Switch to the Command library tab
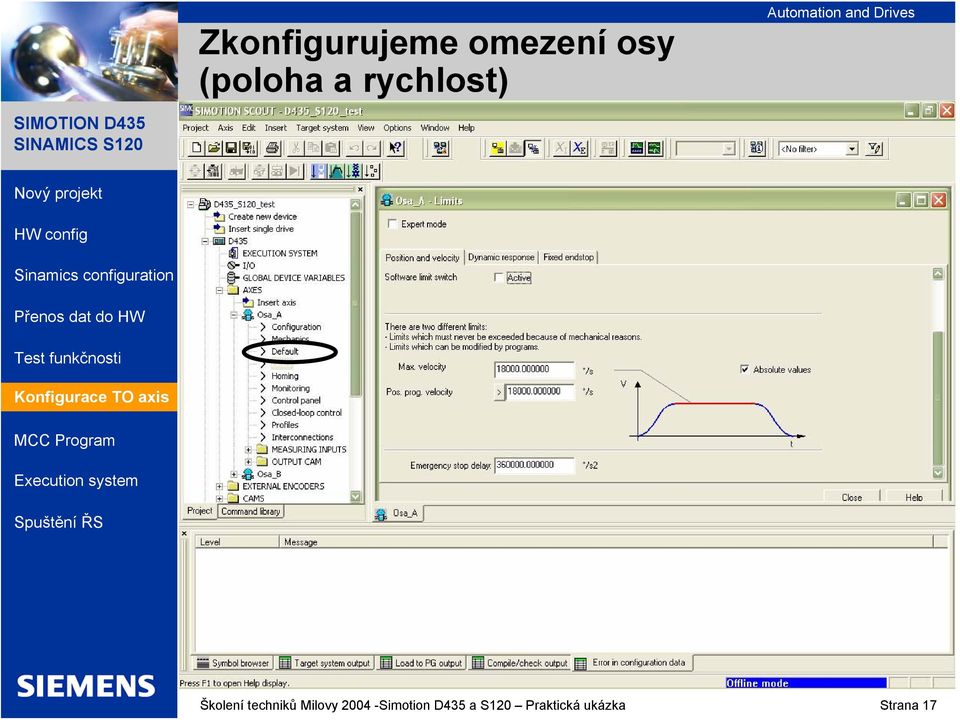The width and height of the screenshot is (960, 720). (x=250, y=511)
